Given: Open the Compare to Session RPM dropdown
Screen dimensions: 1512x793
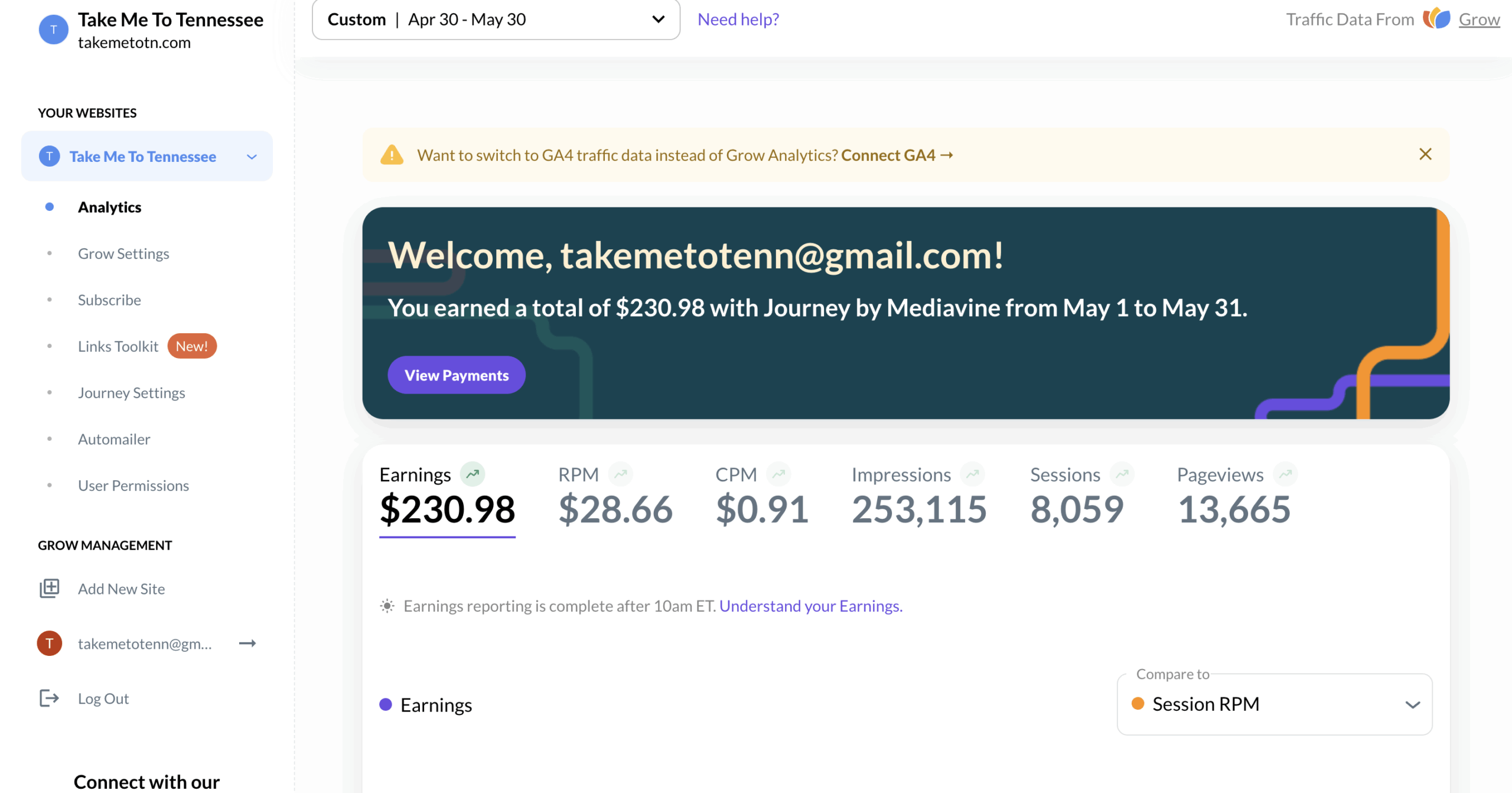Looking at the screenshot, I should (x=1275, y=704).
